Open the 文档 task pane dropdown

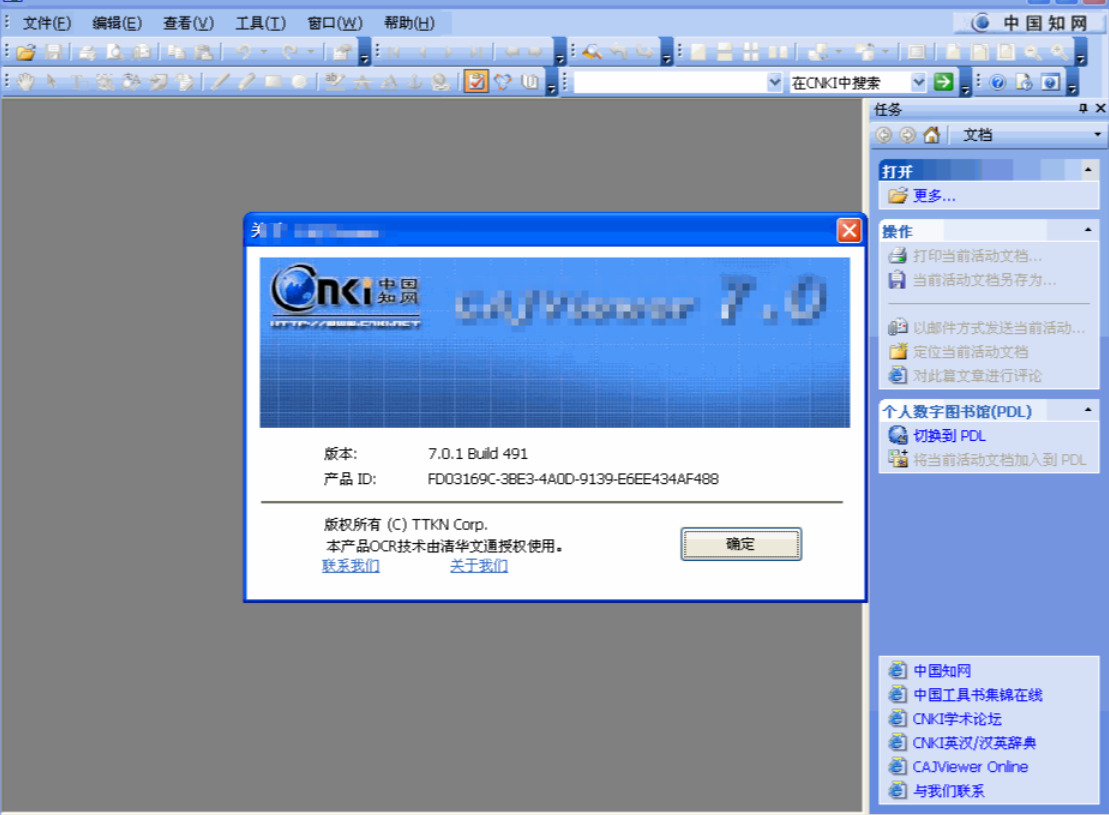[1097, 134]
